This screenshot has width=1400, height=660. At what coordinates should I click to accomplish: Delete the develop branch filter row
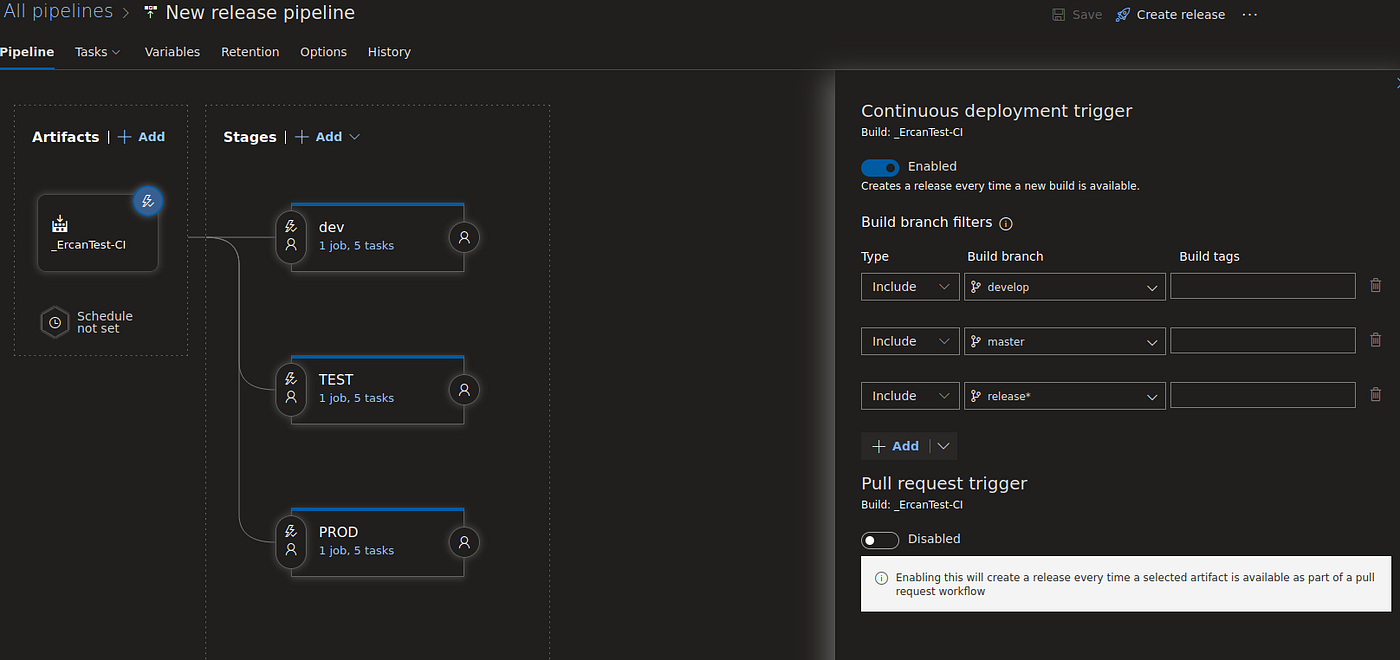[x=1375, y=286]
